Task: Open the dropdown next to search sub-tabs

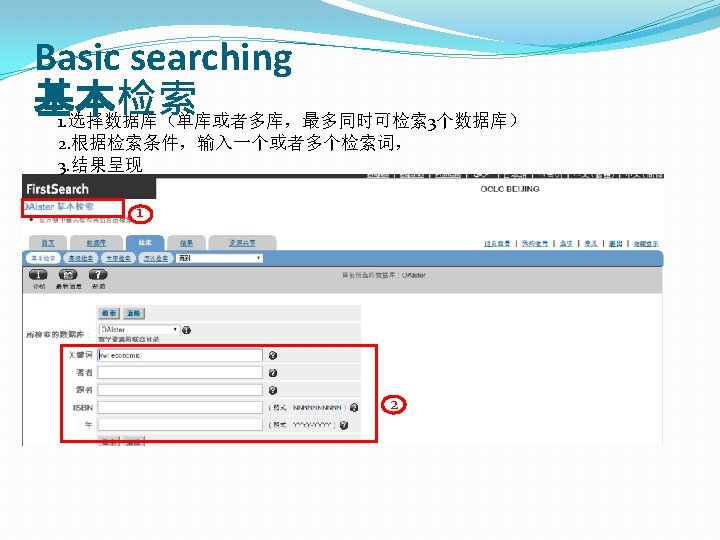Action: [x=219, y=258]
